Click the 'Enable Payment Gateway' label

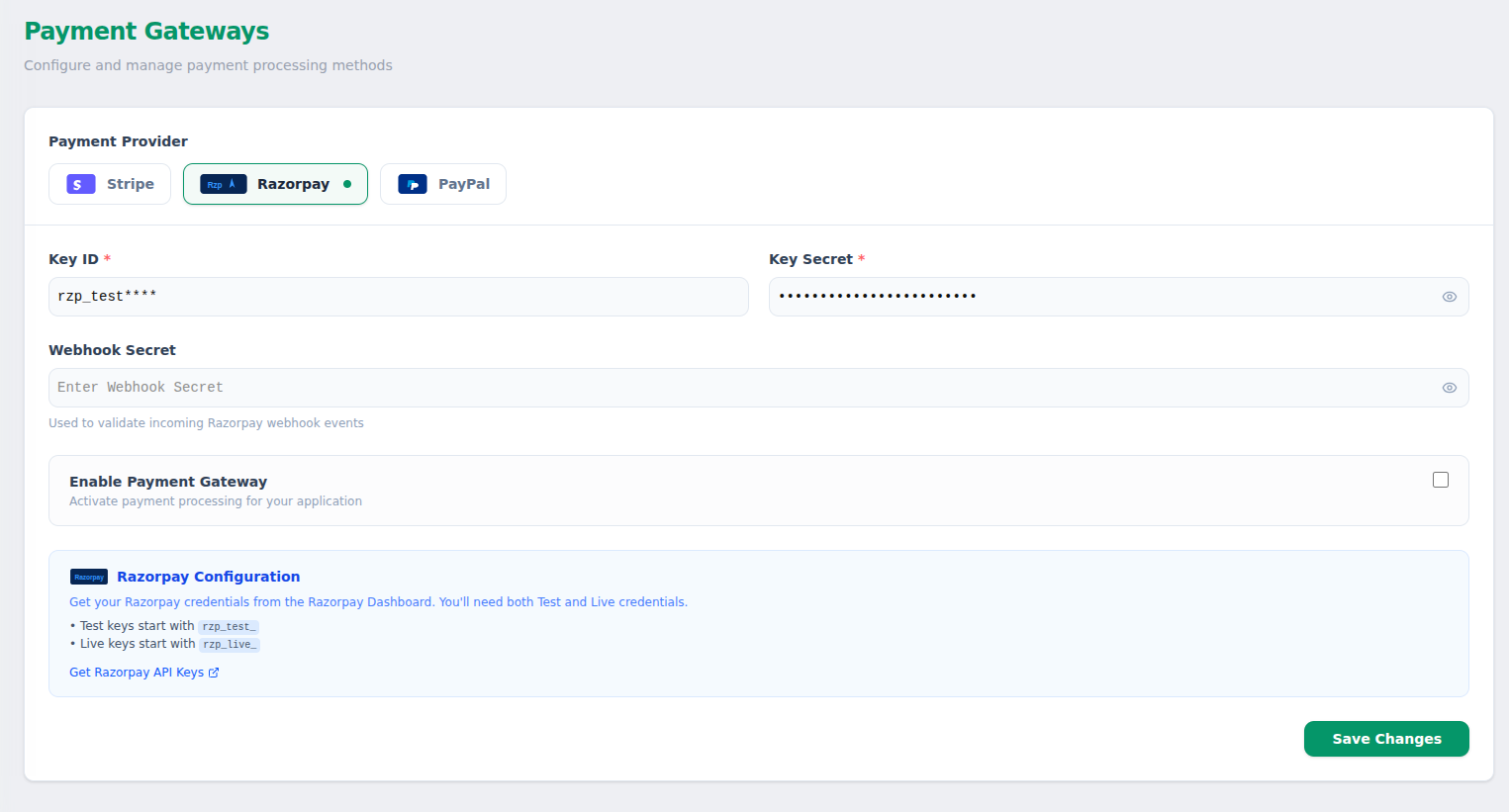(168, 482)
